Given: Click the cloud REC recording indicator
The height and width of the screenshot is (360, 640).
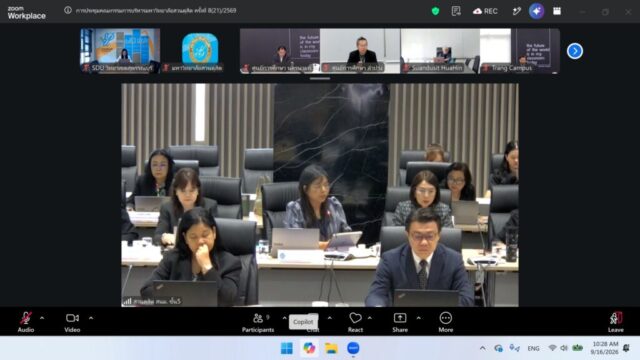Looking at the screenshot, I should tap(485, 11).
